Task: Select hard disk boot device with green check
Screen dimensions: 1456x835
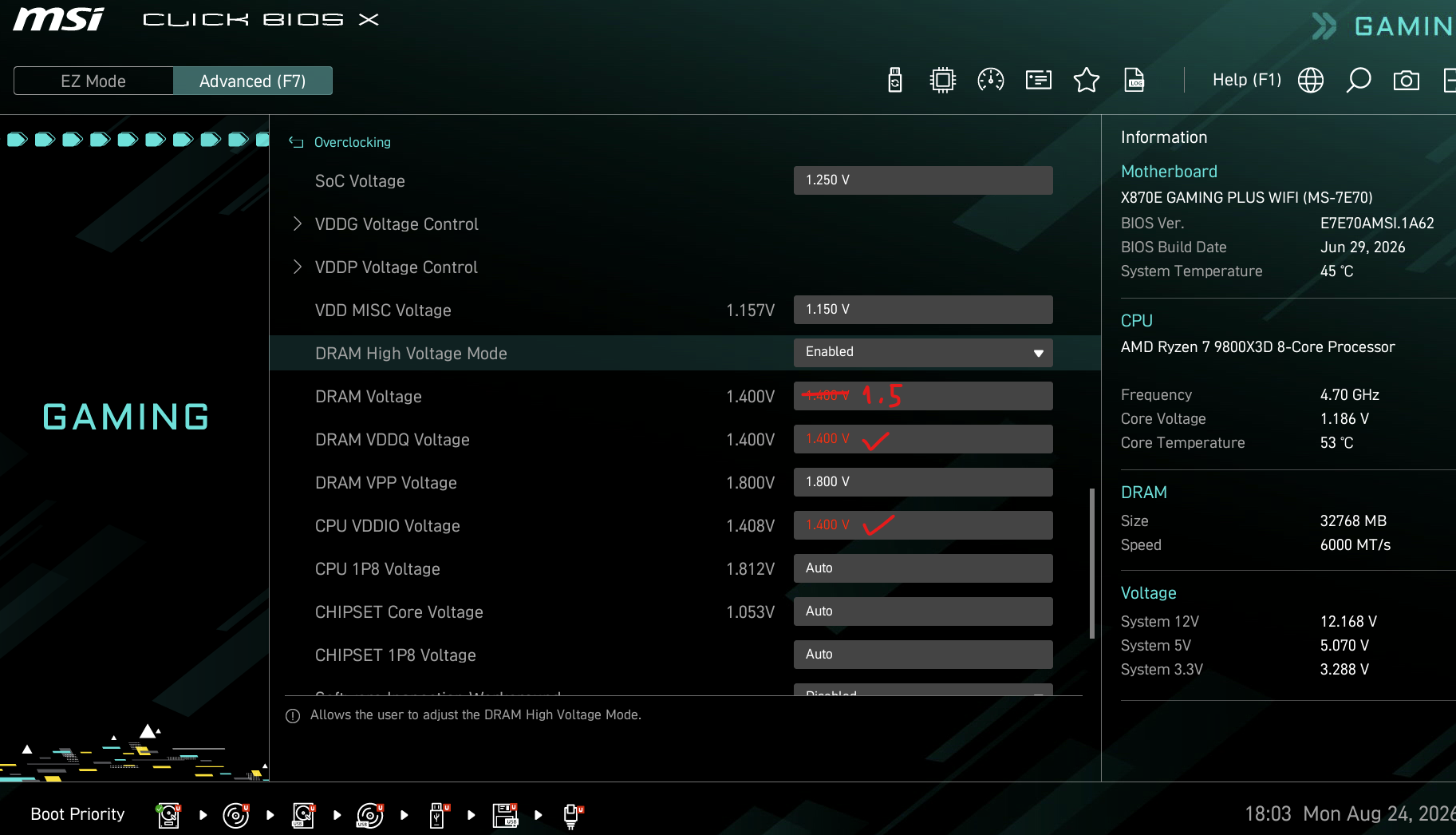Action: point(168,815)
